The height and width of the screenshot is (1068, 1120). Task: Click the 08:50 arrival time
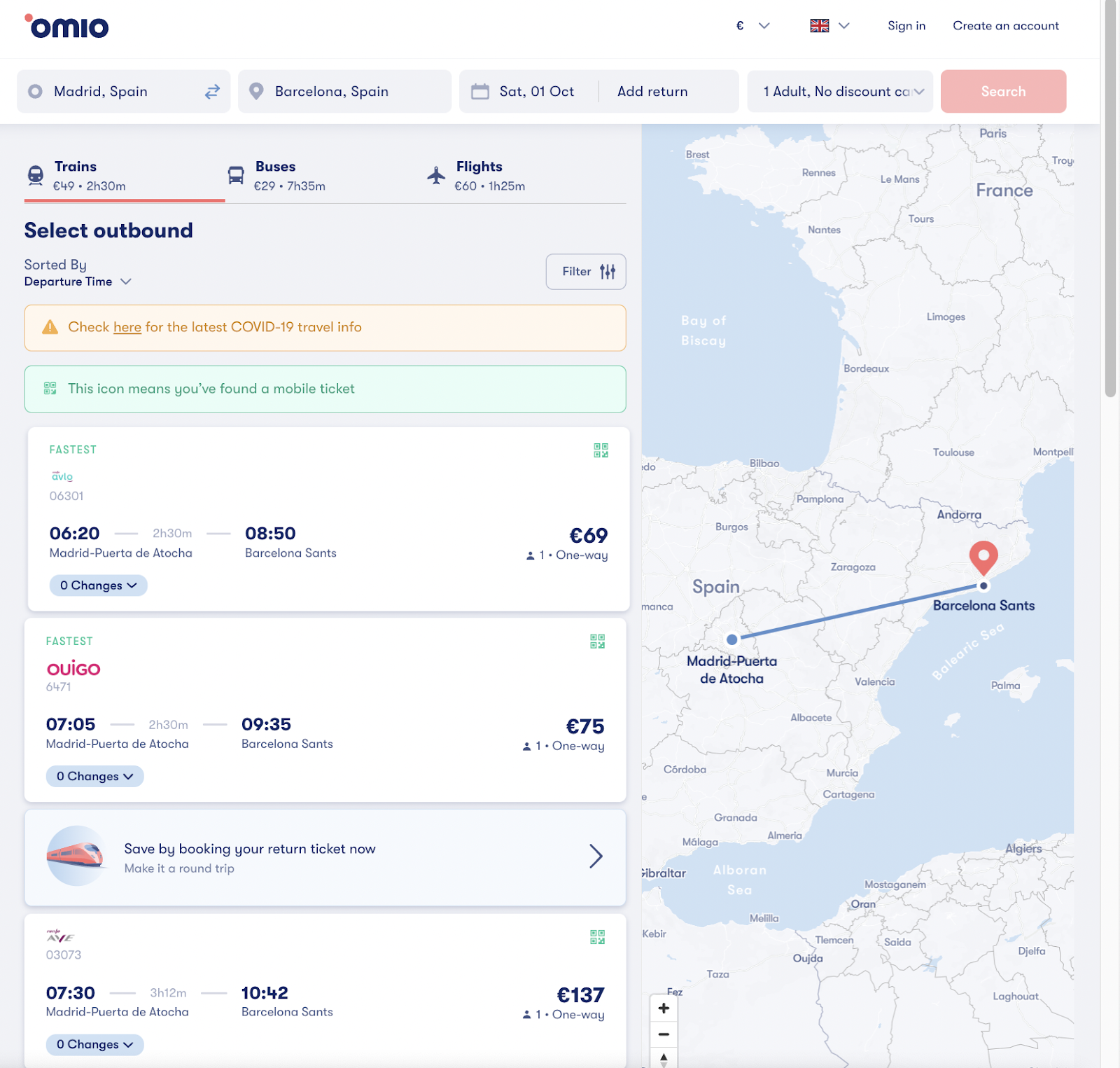pyautogui.click(x=270, y=534)
